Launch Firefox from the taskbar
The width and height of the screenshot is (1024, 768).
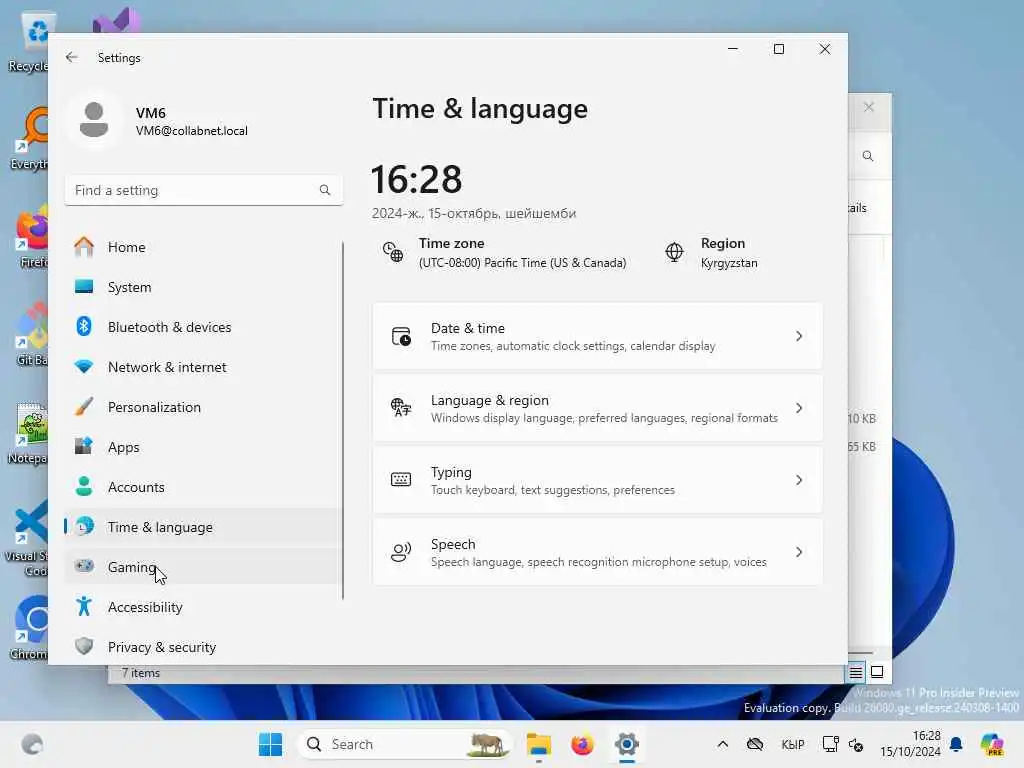pos(583,744)
